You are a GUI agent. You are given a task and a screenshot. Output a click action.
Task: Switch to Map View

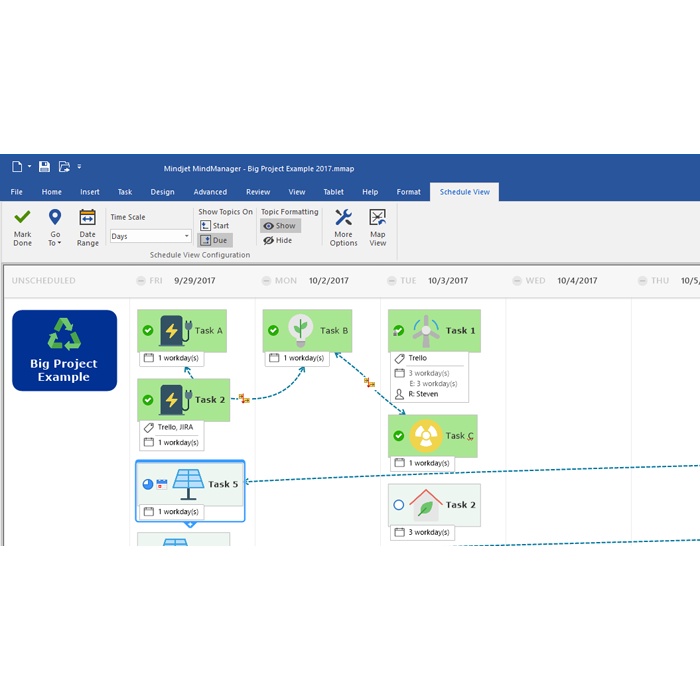(x=377, y=218)
